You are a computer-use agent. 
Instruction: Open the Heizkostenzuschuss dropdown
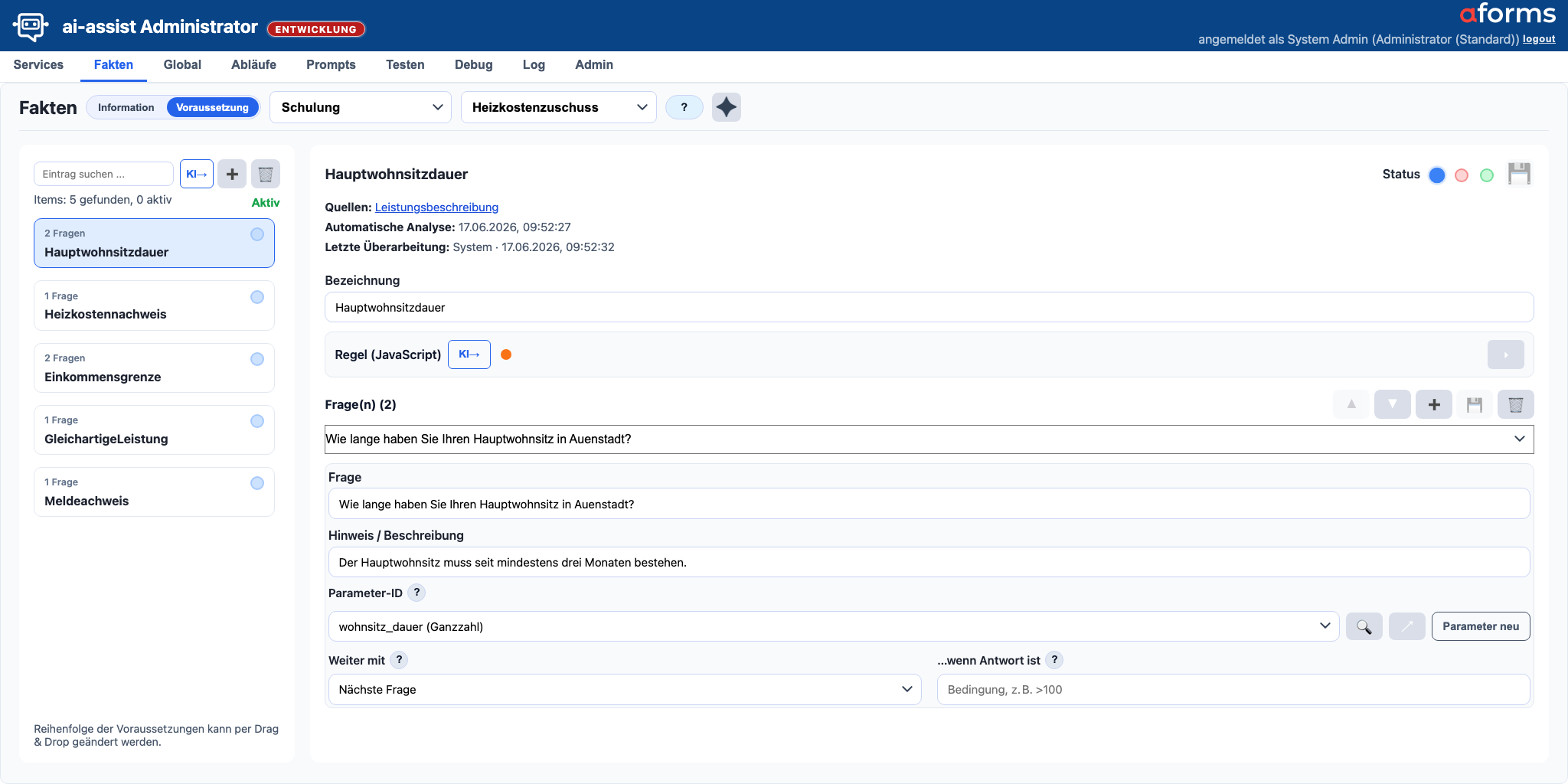click(559, 107)
